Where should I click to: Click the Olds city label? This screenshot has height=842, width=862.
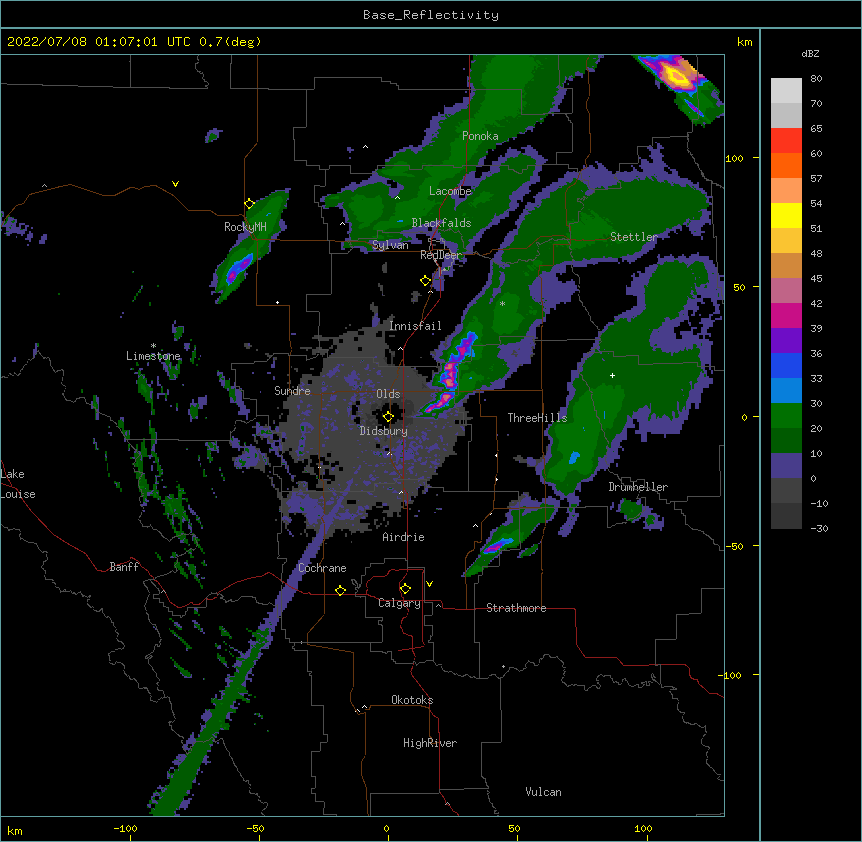click(x=388, y=394)
